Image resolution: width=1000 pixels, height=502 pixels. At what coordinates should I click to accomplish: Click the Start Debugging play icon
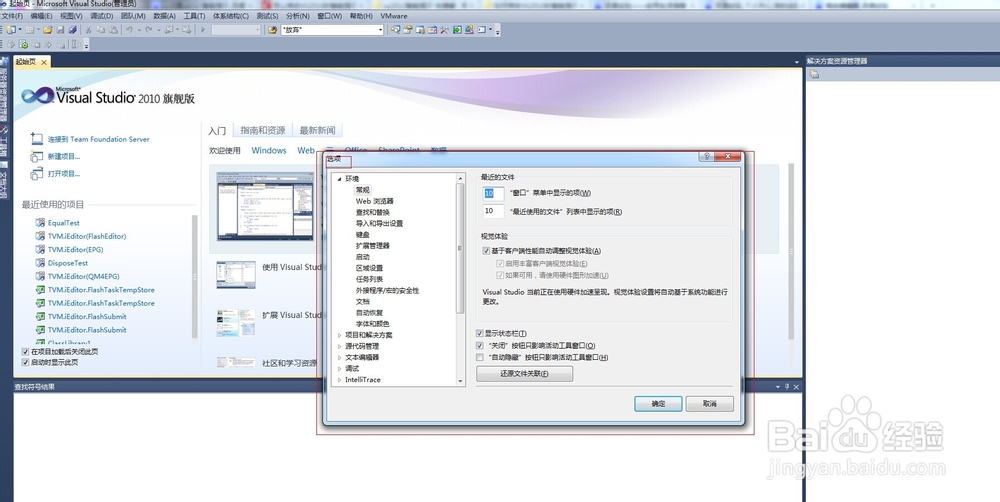(x=203, y=29)
